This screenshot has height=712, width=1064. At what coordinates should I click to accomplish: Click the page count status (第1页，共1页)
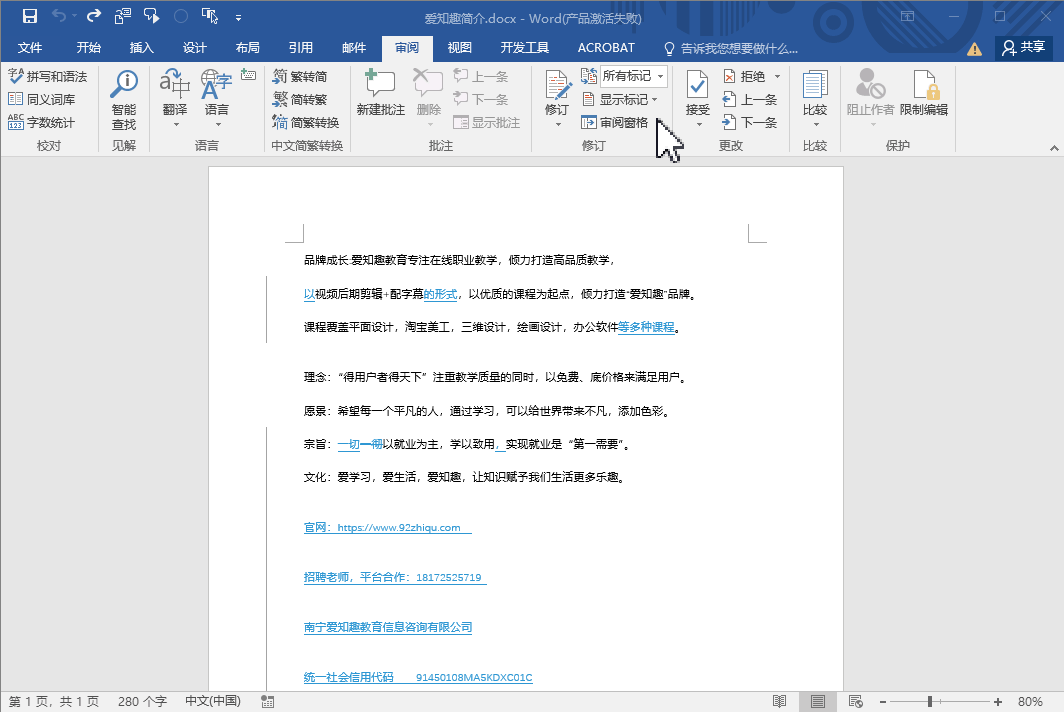(54, 701)
